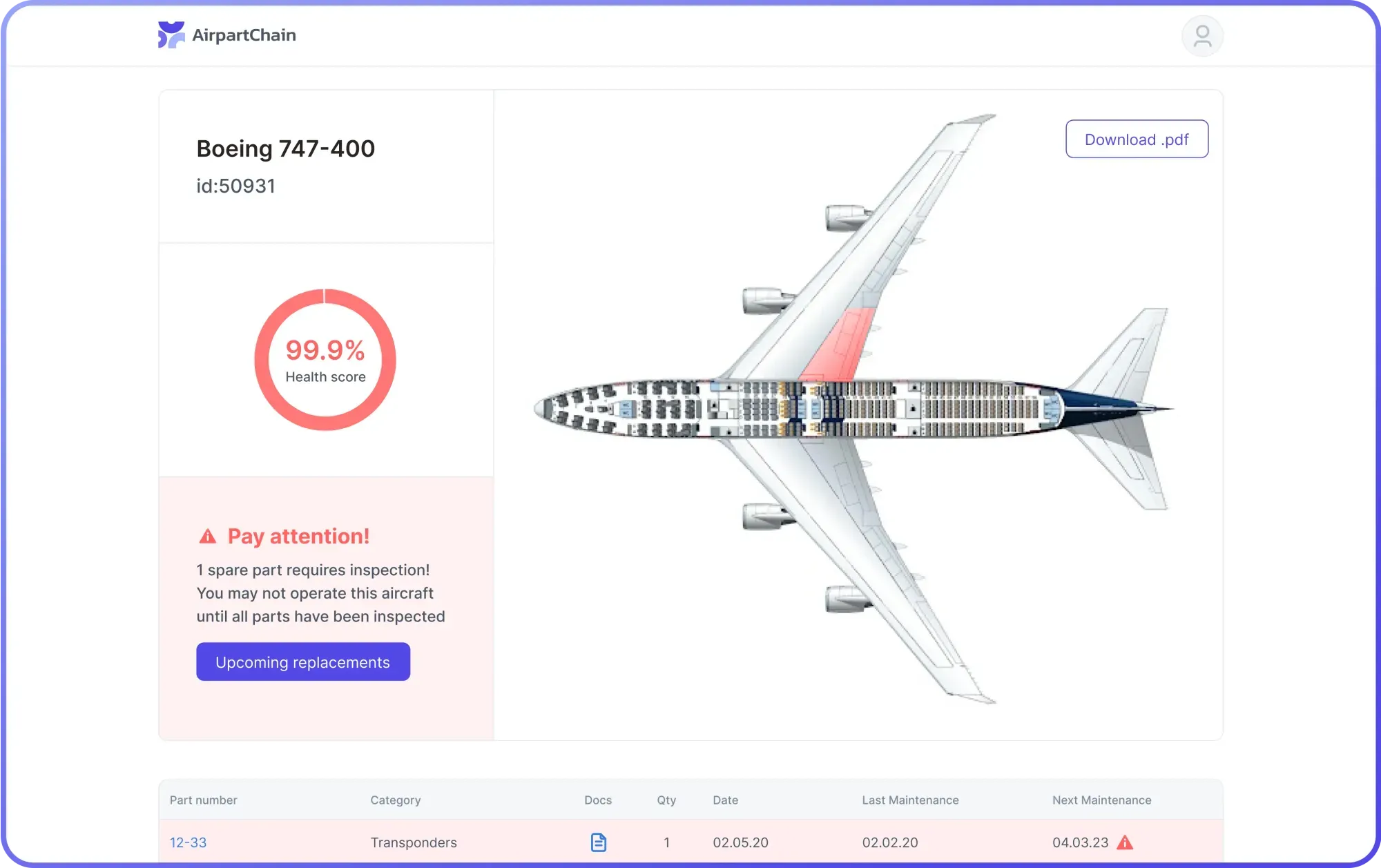Open the document icon for part 12-33

click(x=599, y=842)
